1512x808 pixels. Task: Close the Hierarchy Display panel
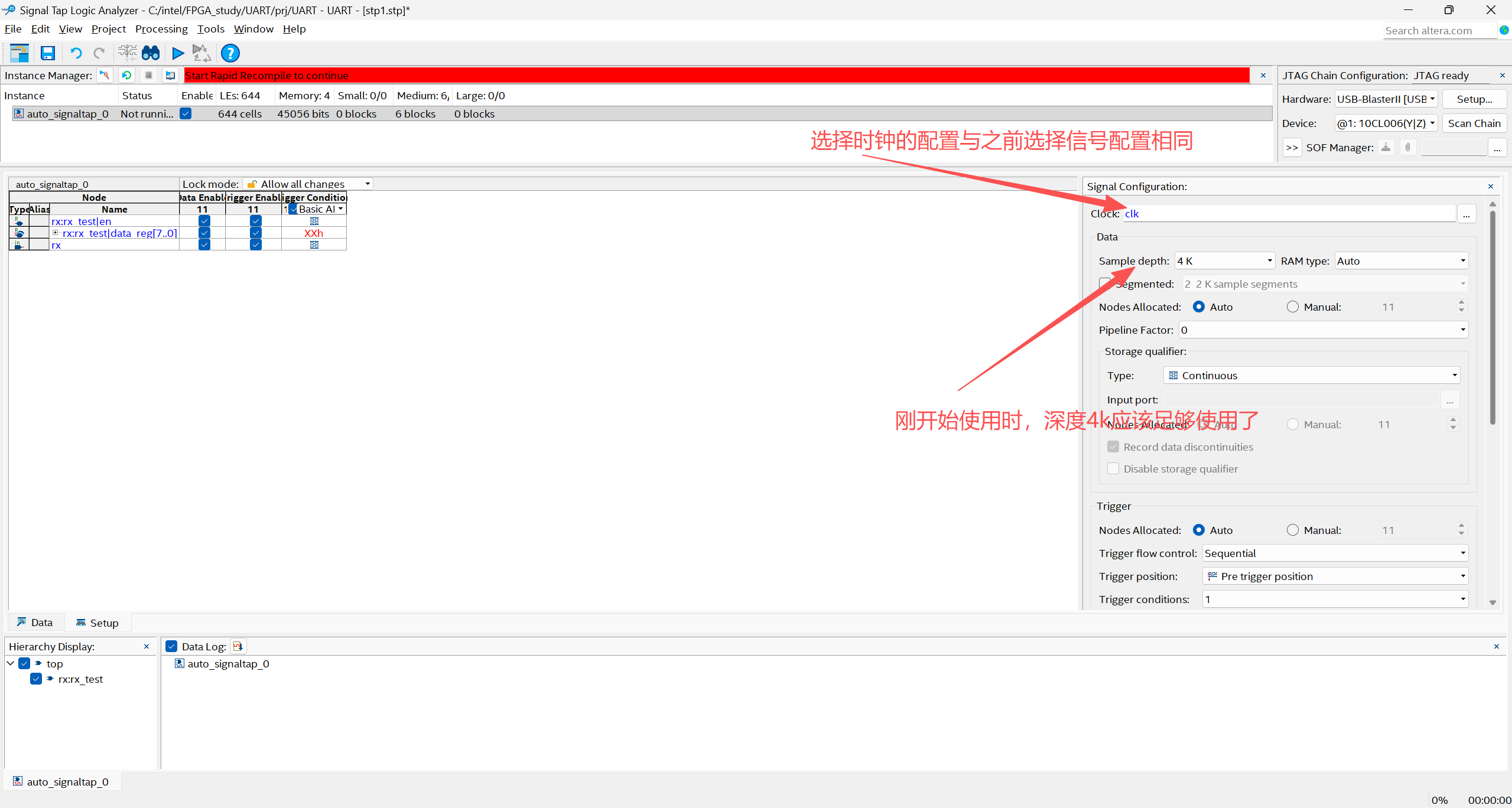[x=147, y=646]
